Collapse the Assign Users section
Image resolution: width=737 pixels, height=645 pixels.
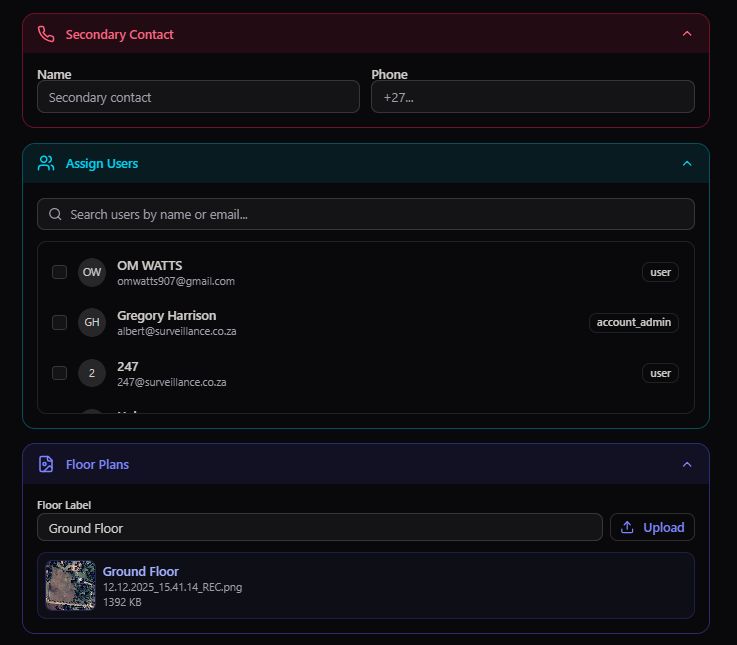click(687, 163)
